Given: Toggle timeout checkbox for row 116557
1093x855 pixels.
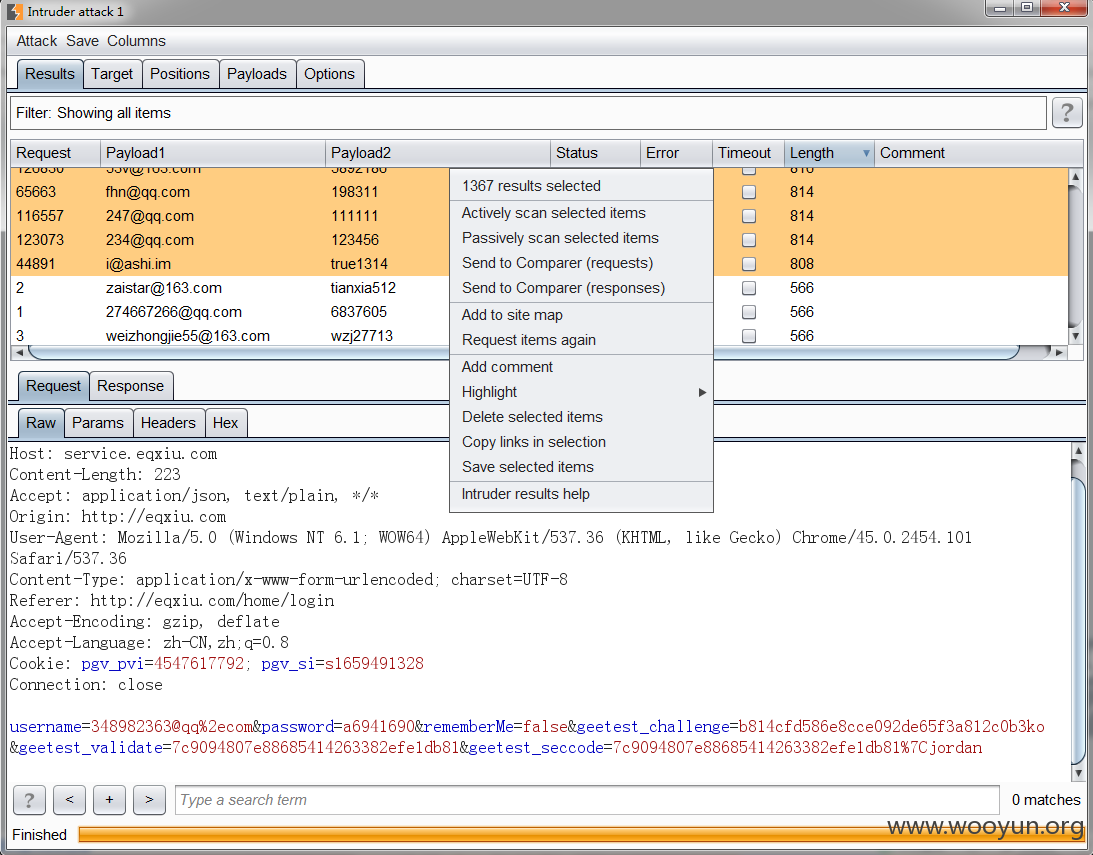Looking at the screenshot, I should tap(749, 216).
